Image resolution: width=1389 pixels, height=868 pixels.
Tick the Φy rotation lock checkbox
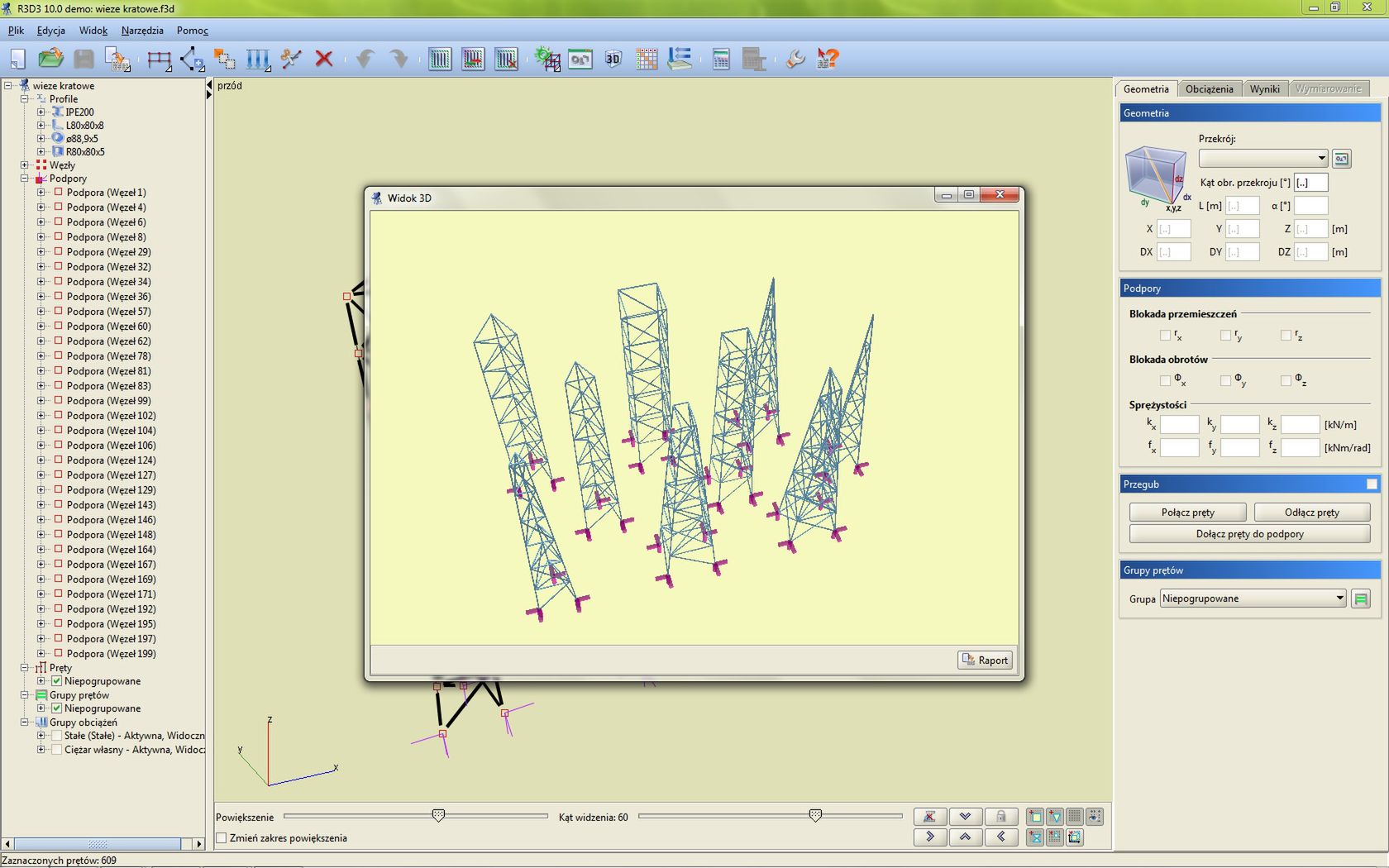[x=1225, y=380]
